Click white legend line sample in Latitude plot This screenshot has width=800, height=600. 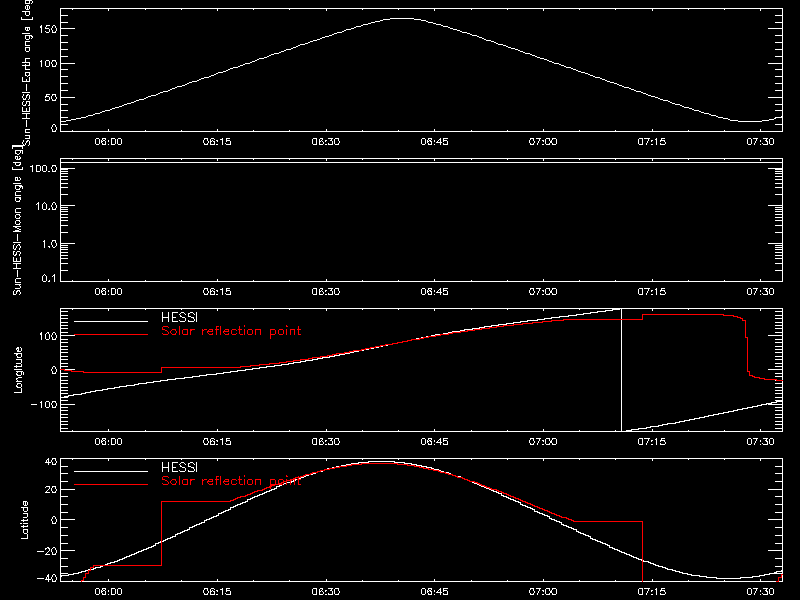[111, 471]
